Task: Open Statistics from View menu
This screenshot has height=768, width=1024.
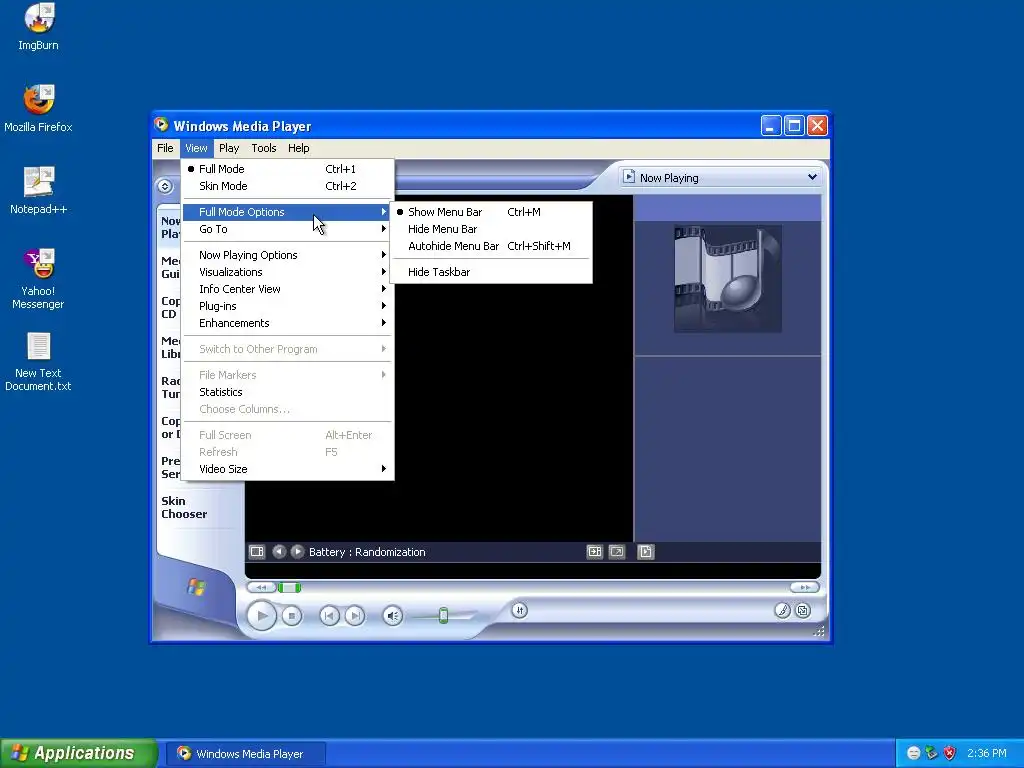Action: tap(287, 392)
